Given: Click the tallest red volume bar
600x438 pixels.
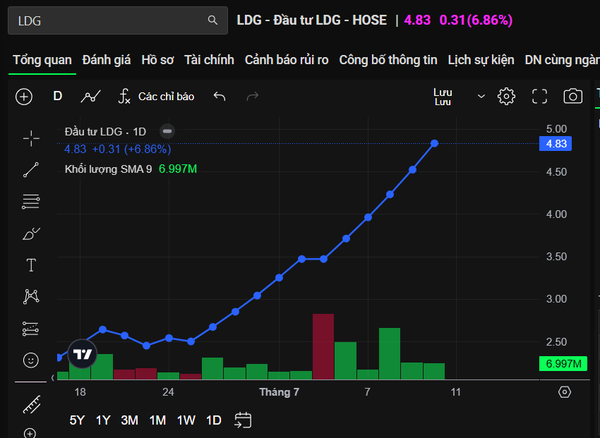Looking at the screenshot, I should [x=323, y=347].
